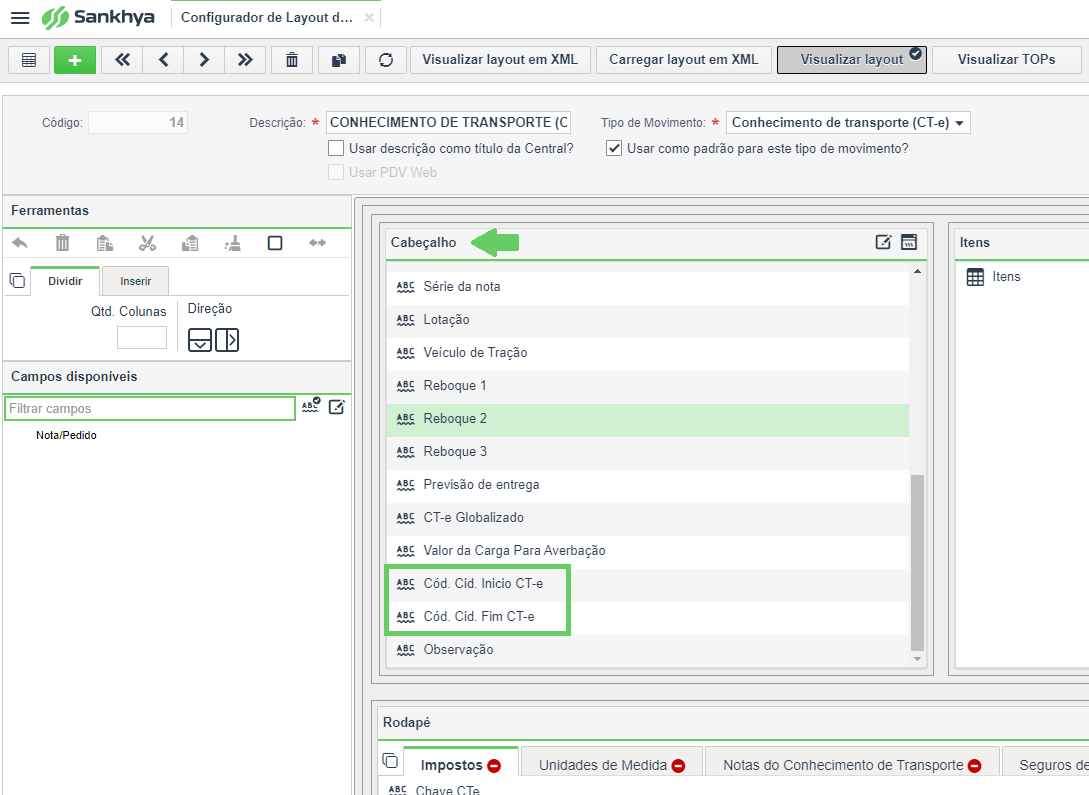Expand the Nota/Pedido fields node

[x=66, y=435]
